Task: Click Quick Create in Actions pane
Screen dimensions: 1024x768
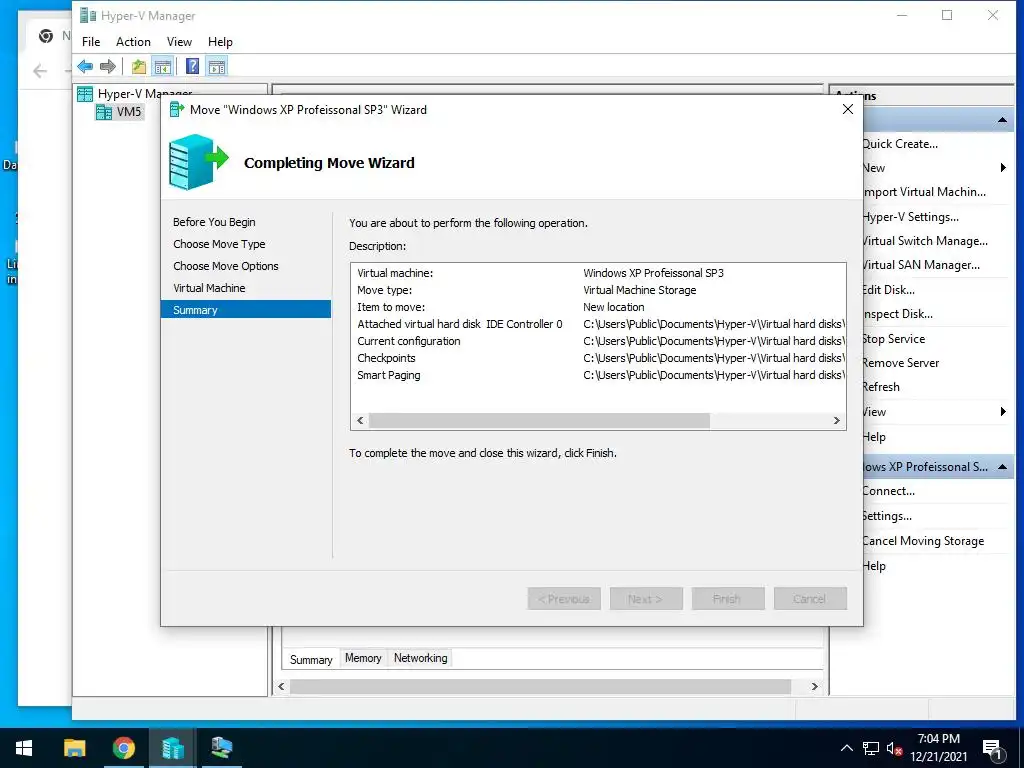Action: coord(900,144)
